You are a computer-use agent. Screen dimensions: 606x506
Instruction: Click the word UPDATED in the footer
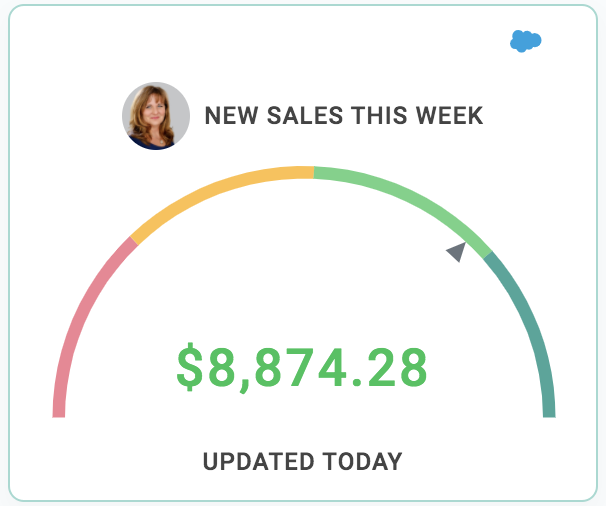[x=258, y=461]
